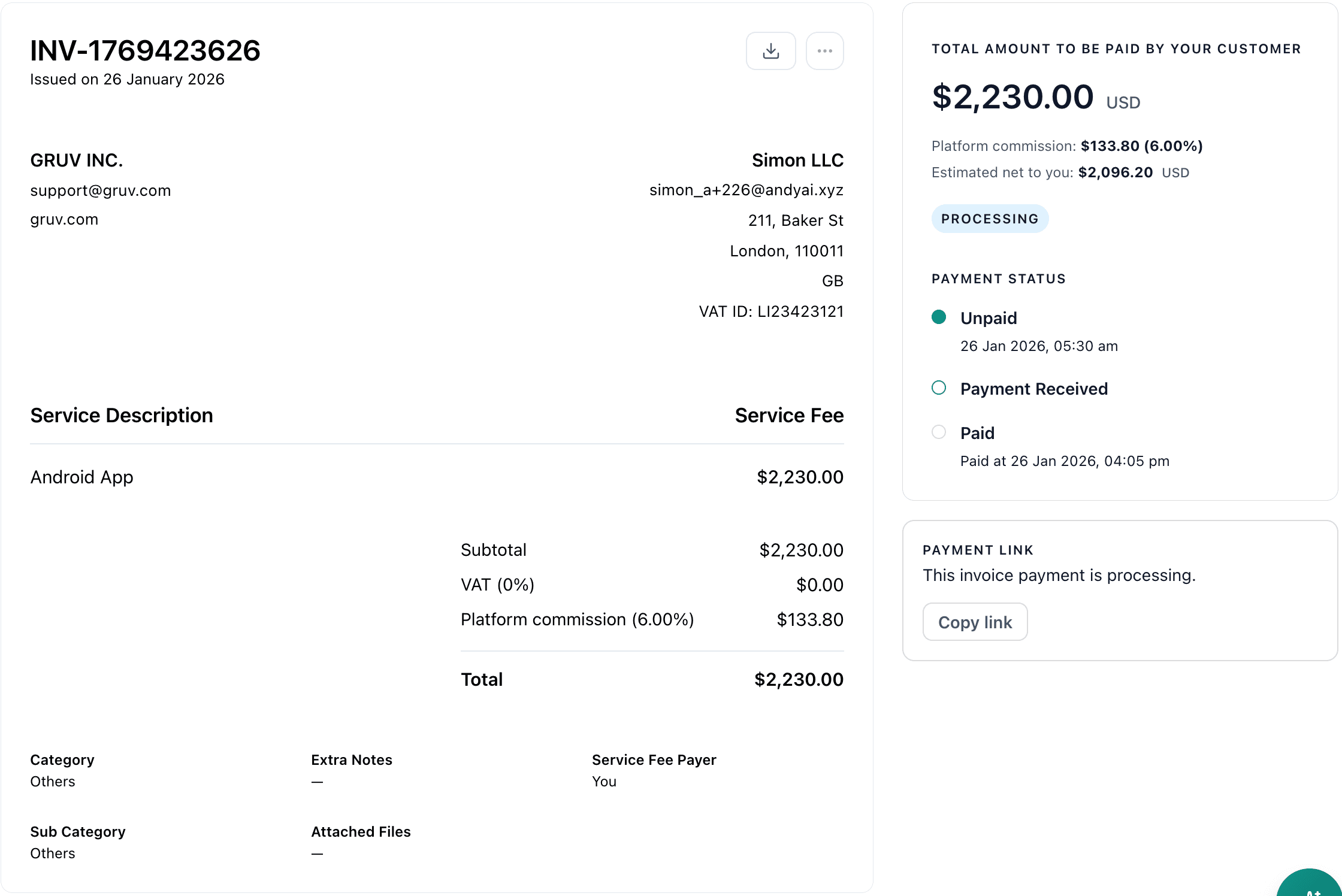The width and height of the screenshot is (1342, 896).
Task: Select the Payment Received status circle
Action: [939, 388]
